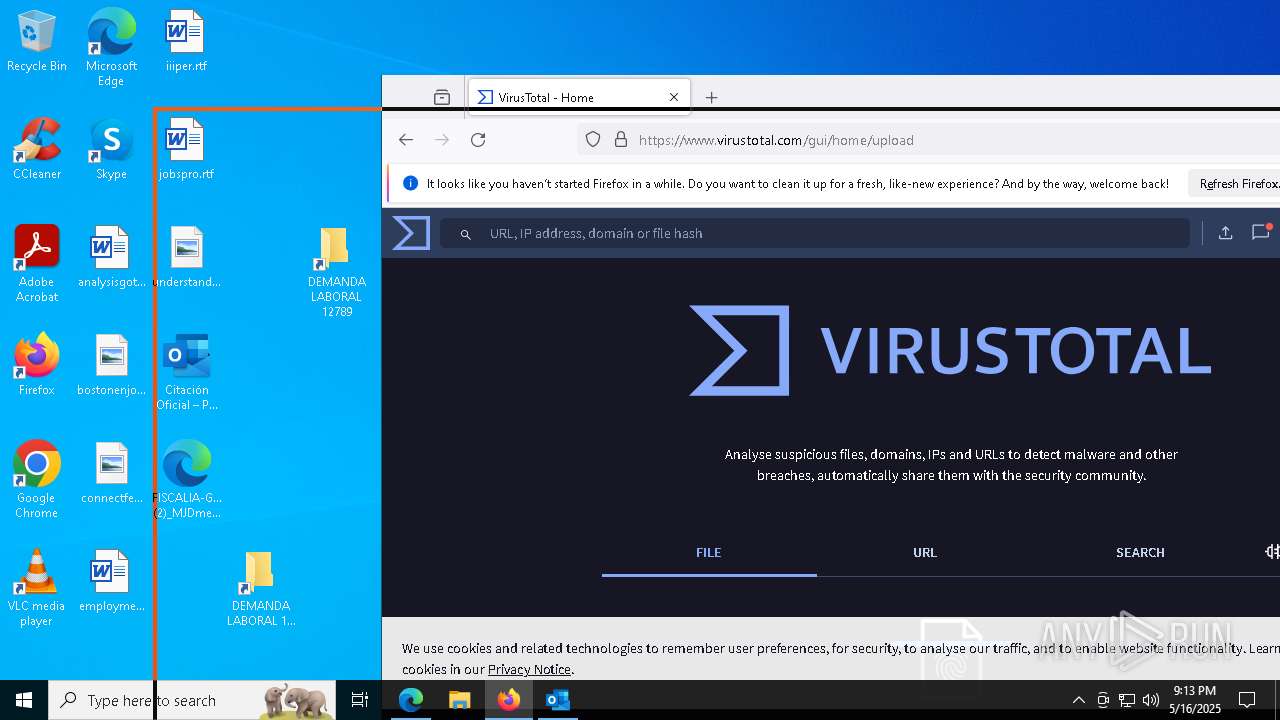Click the volume speaker tray icon
The image size is (1280, 720).
tap(1151, 700)
